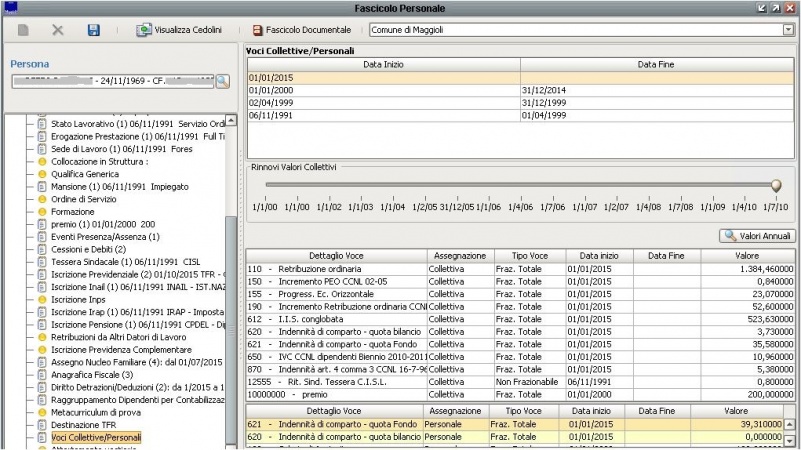Image resolution: width=801 pixels, height=450 pixels.
Task: Click the Valori Annuali button
Action: click(758, 236)
